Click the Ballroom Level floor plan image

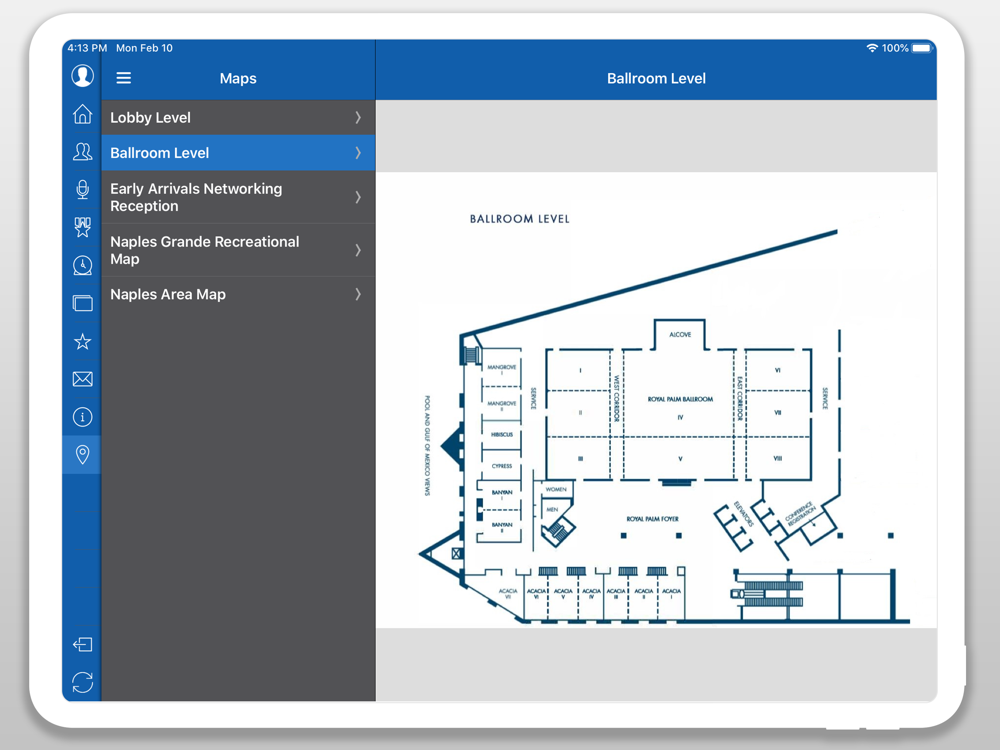[656, 400]
